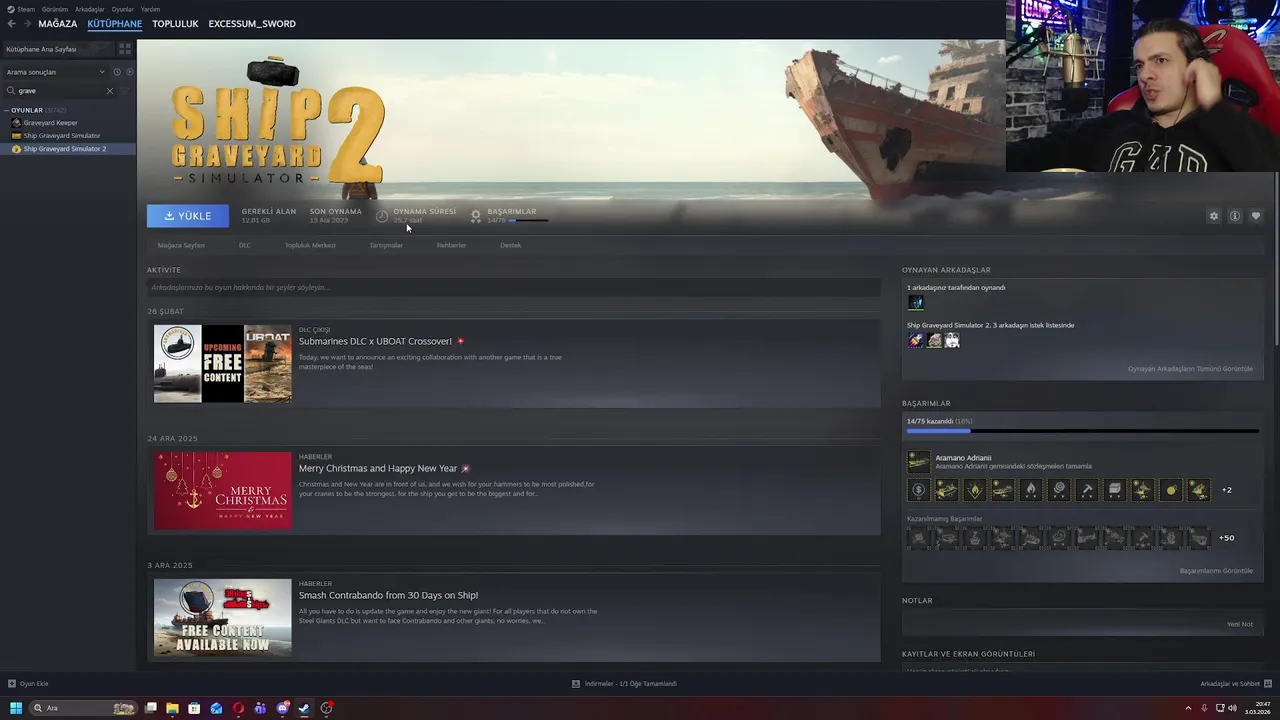Click the achievements progress bar
The width and height of the screenshot is (1280, 720).
coord(1082,431)
